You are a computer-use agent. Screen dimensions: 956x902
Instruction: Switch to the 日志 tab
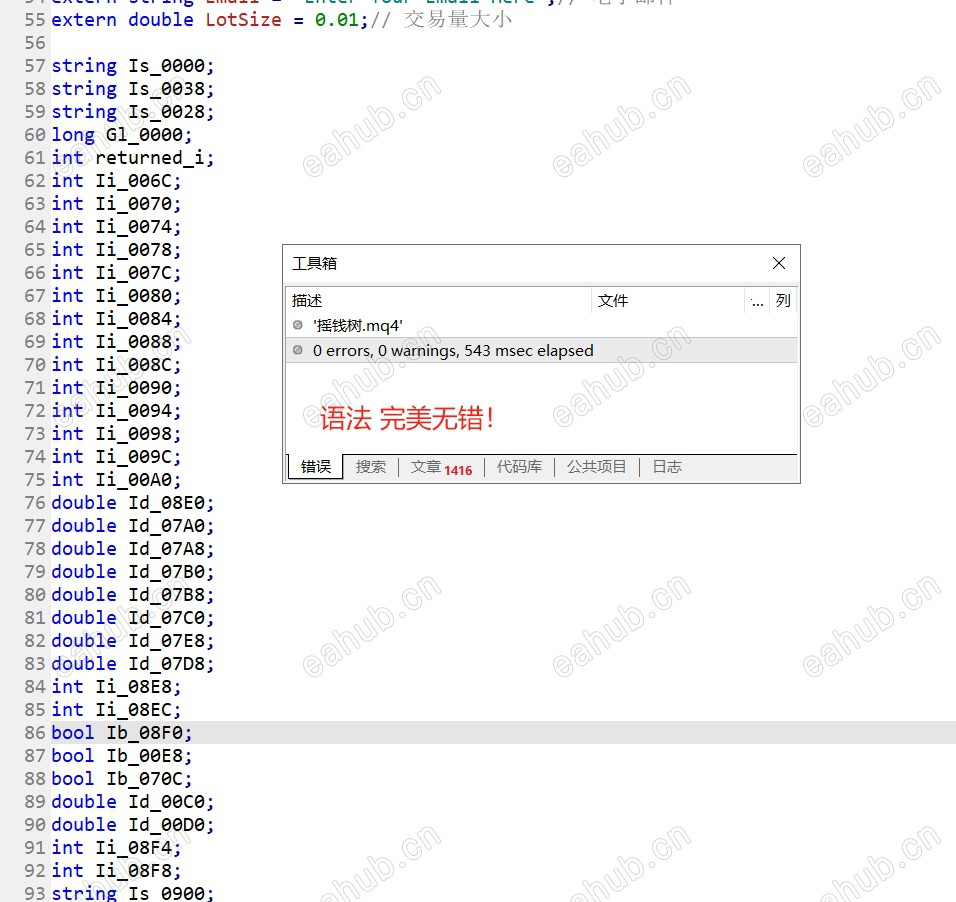point(667,467)
